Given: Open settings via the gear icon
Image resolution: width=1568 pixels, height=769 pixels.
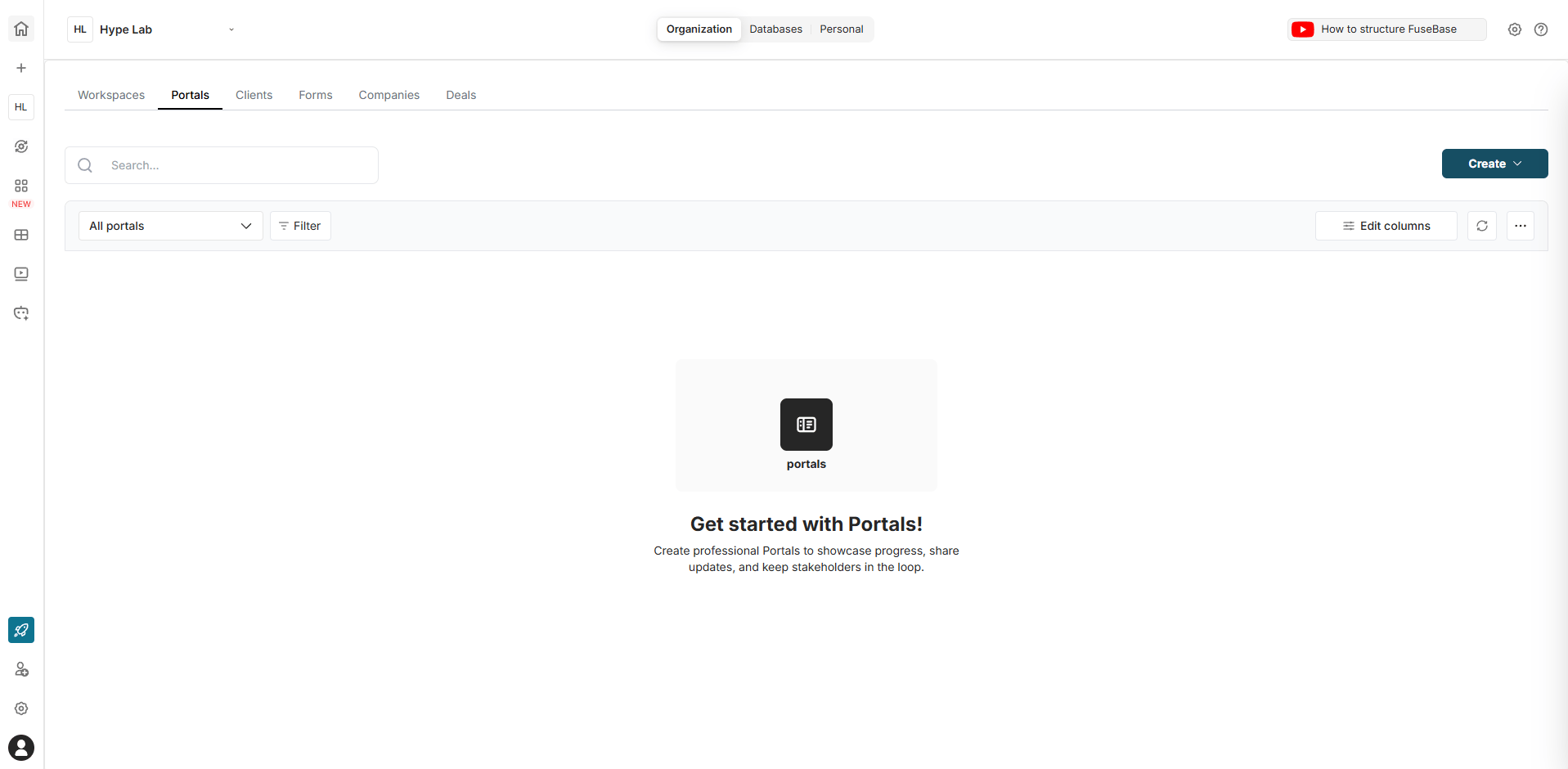Looking at the screenshot, I should tap(1514, 29).
